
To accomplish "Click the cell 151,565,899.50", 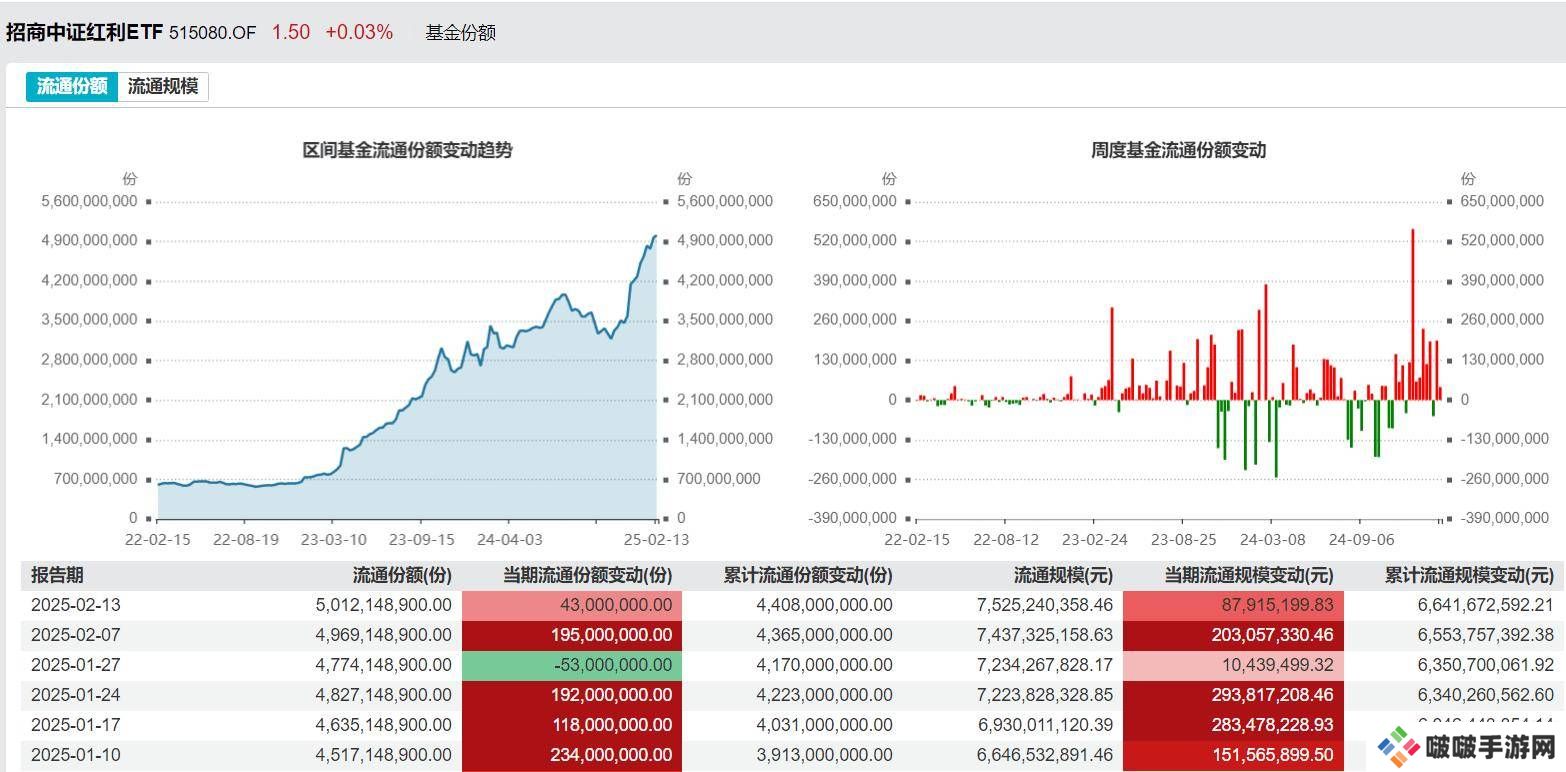I will [x=1233, y=755].
